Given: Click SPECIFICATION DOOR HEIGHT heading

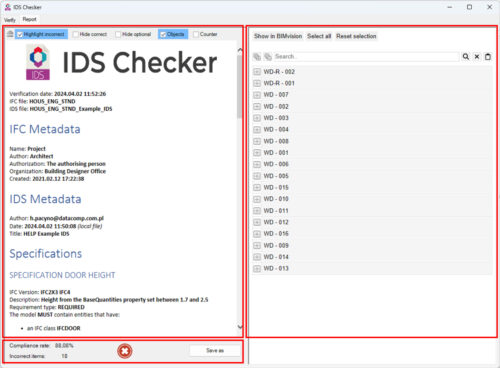Looking at the screenshot, I should point(62,275).
